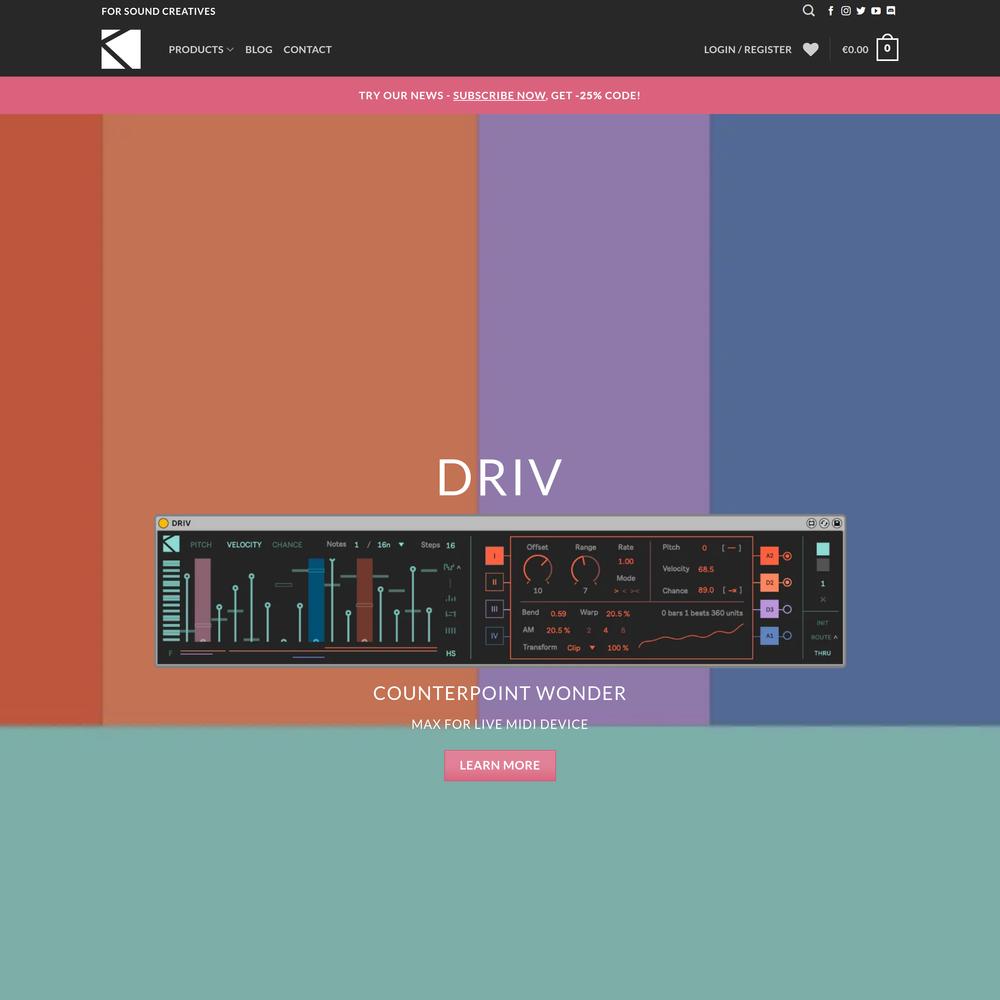The width and height of the screenshot is (1000, 1000).
Task: Open the Transform Clip dropdown arrow
Action: 592,648
